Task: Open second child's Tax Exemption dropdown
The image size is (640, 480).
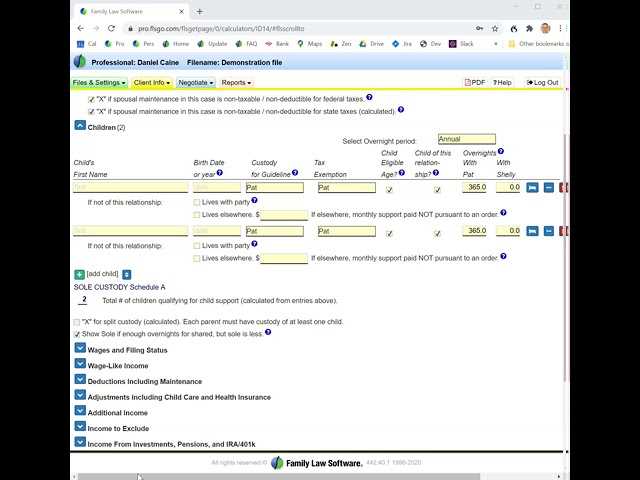Action: 347,231
